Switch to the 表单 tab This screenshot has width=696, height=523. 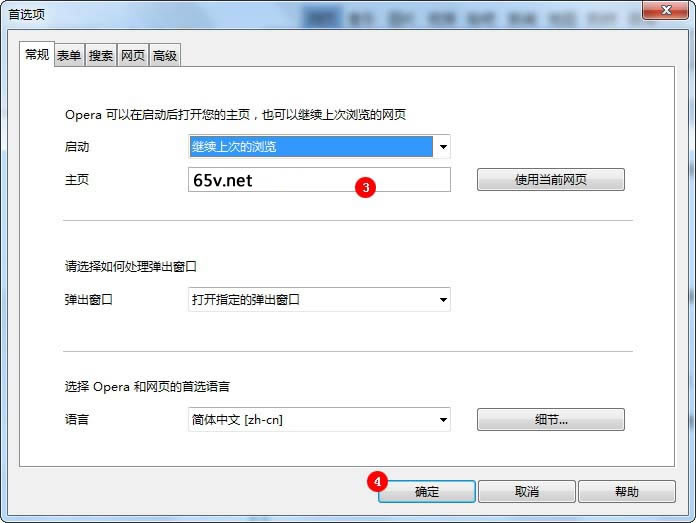69,55
